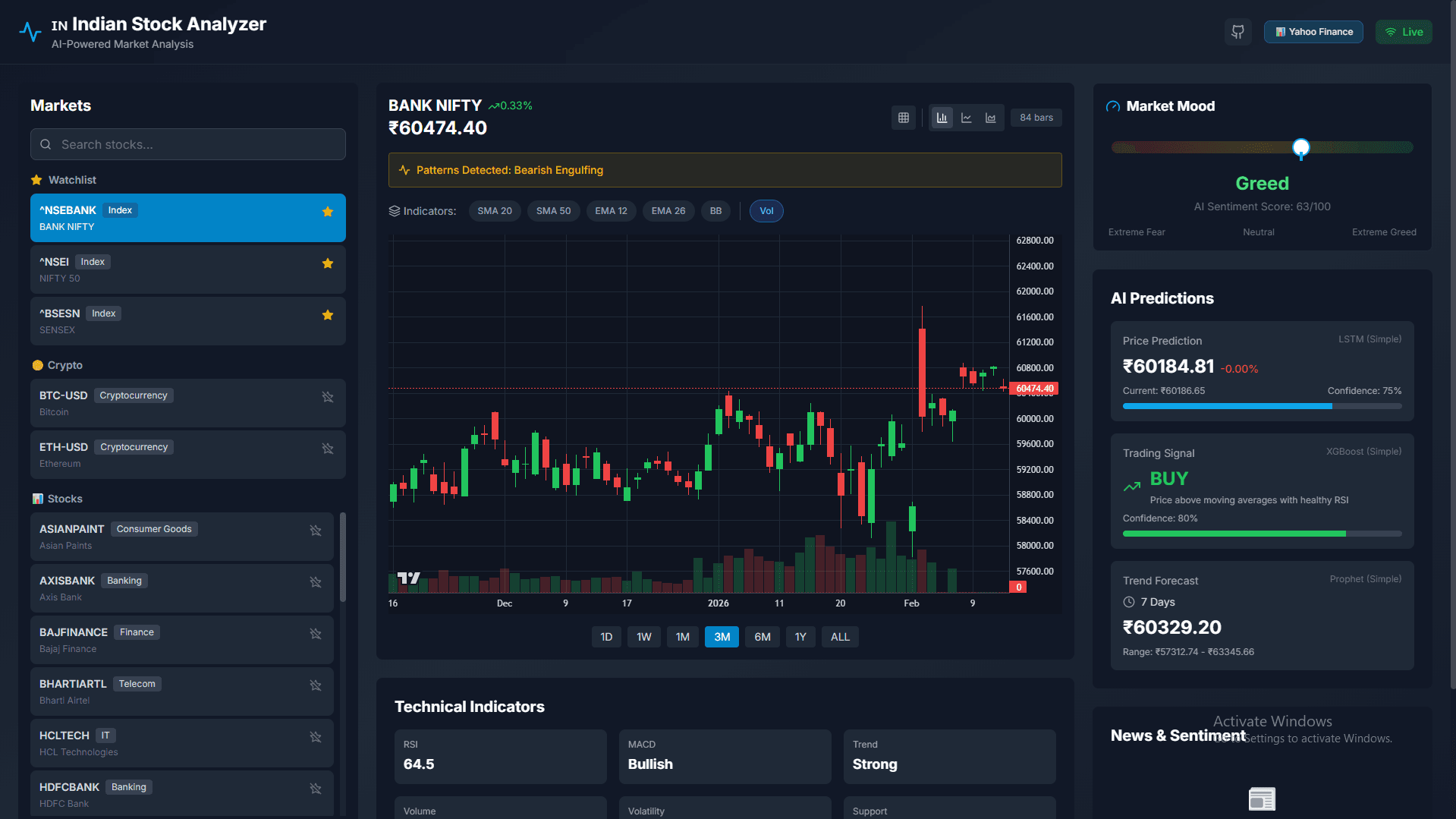Unmute notifications for BTC-USD Bitcoin

pos(327,397)
